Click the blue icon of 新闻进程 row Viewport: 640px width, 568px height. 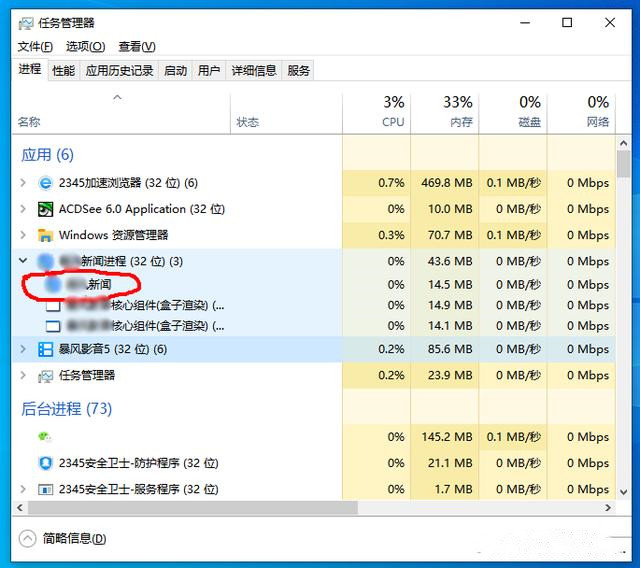[46, 261]
